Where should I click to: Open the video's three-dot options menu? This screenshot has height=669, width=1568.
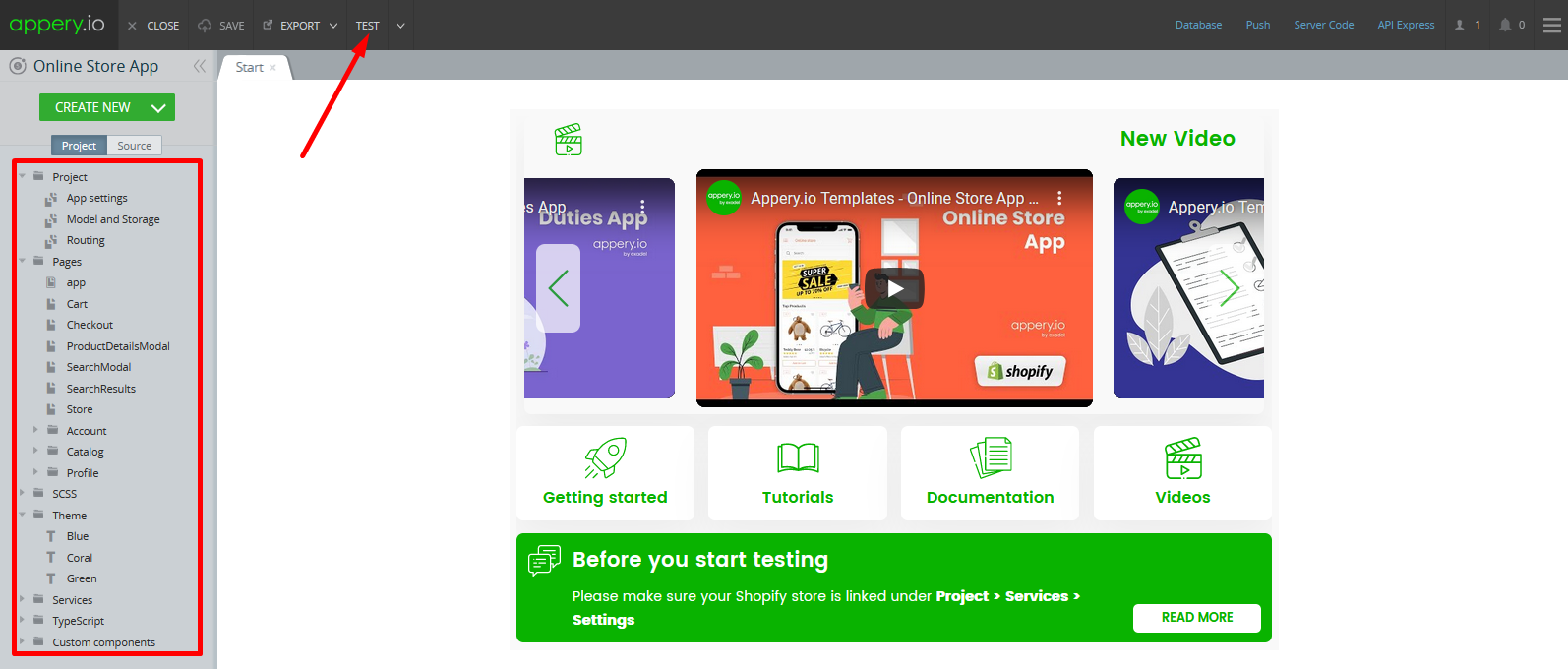[1059, 198]
